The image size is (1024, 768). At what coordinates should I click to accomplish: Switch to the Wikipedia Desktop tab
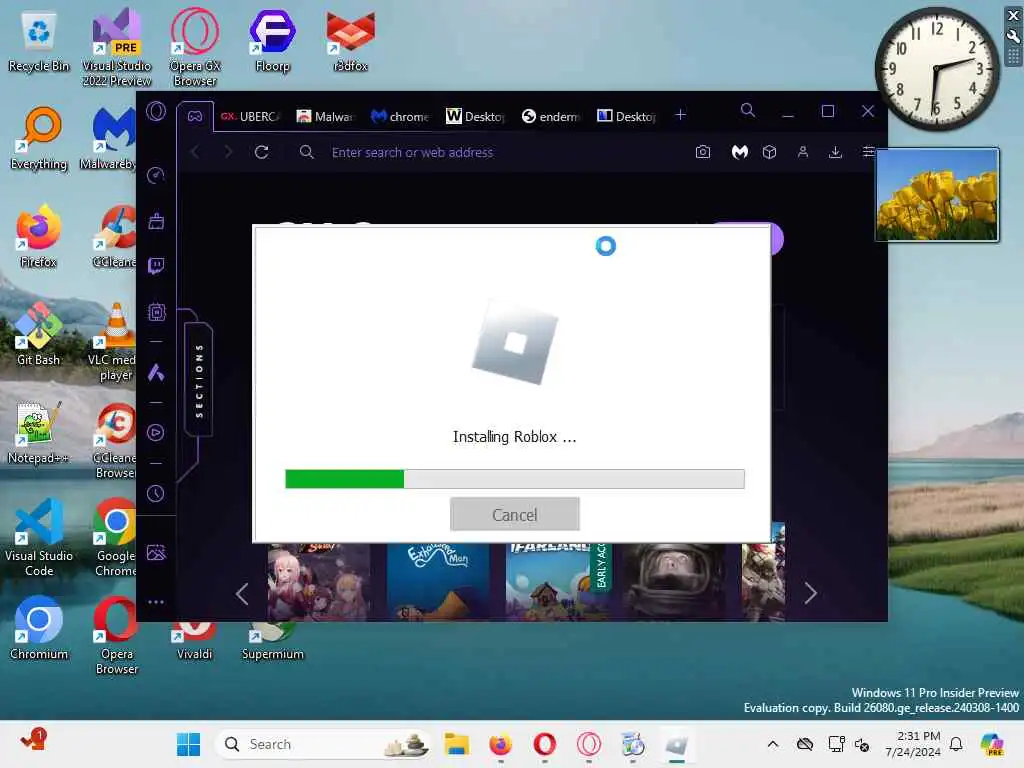click(x=475, y=116)
